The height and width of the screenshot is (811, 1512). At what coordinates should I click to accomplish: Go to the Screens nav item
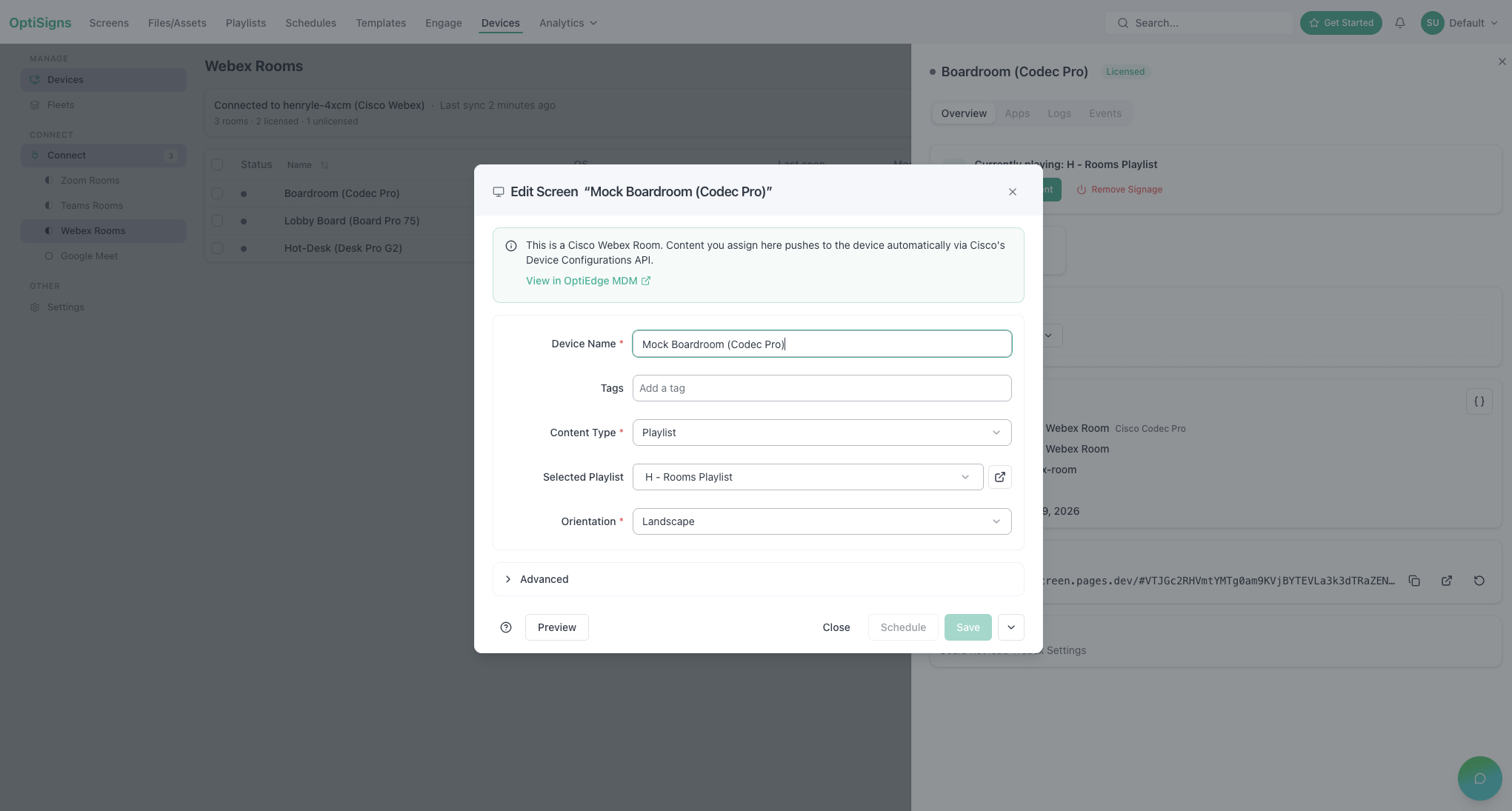109,23
